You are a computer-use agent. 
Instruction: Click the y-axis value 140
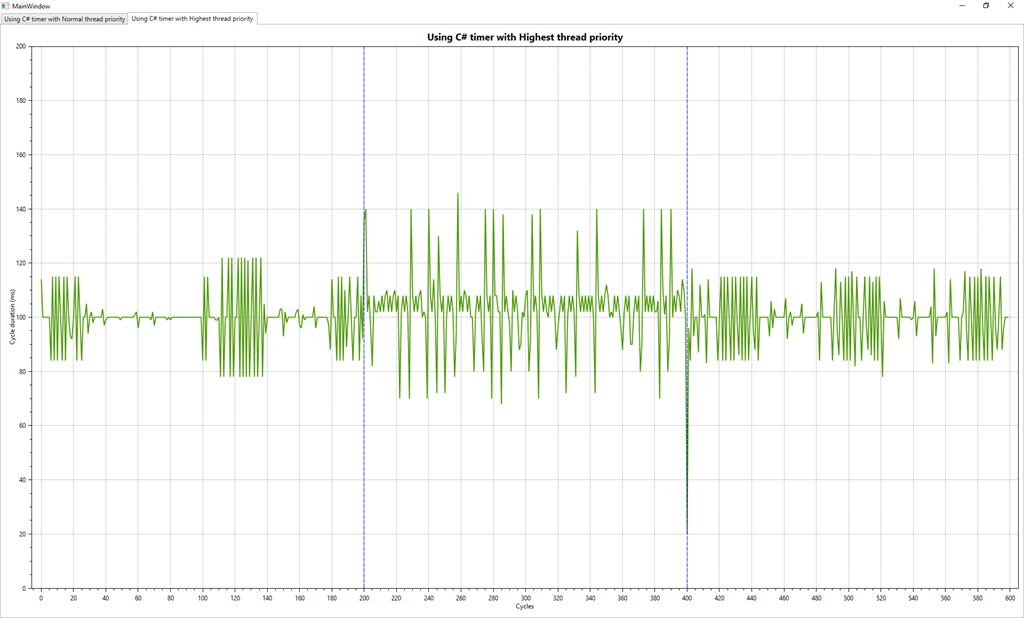click(21, 209)
